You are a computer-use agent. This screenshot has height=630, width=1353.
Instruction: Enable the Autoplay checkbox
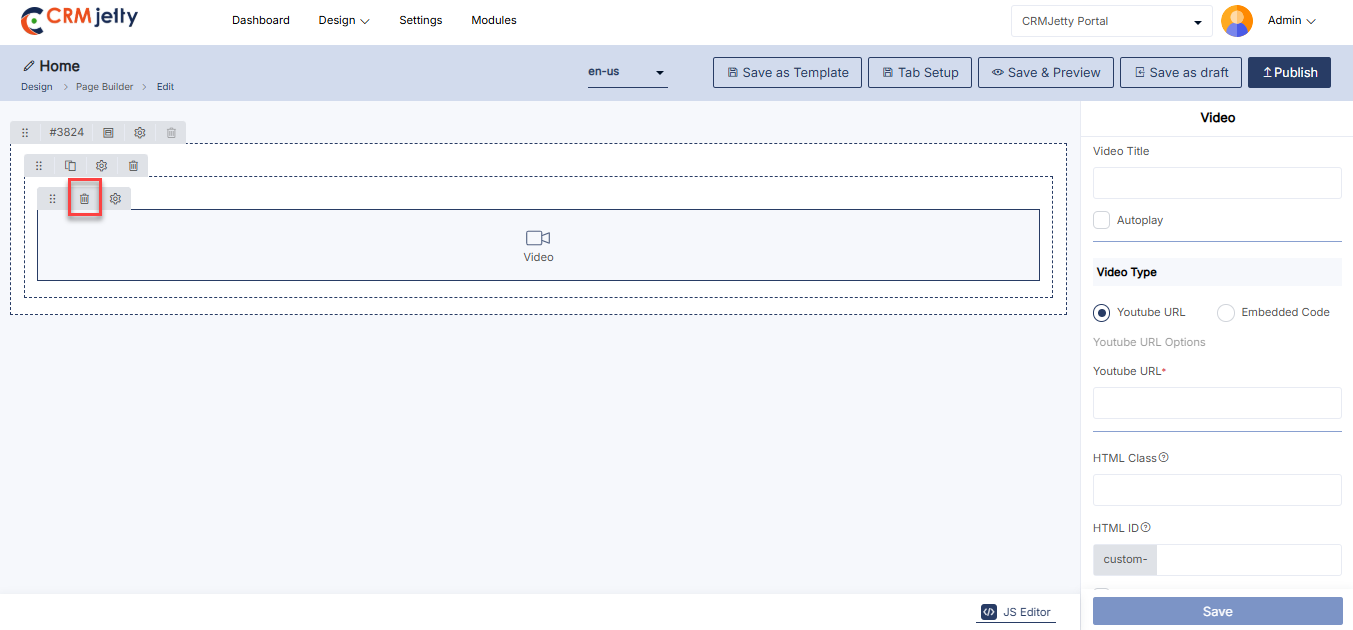(x=1102, y=220)
